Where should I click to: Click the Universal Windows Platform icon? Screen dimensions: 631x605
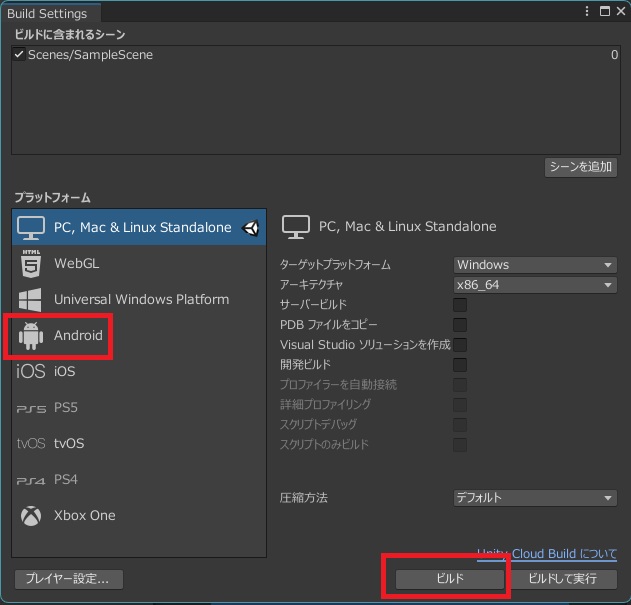[x=31, y=299]
